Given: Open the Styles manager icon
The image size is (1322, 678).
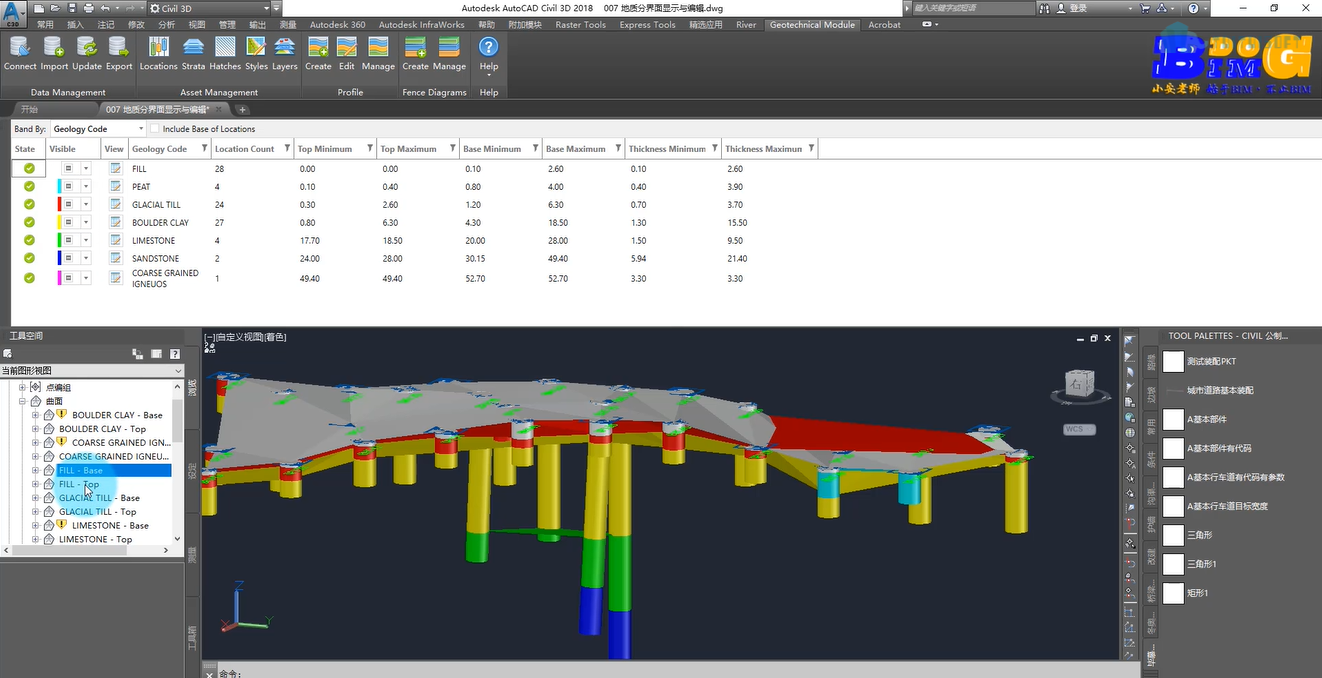Looking at the screenshot, I should pos(256,53).
